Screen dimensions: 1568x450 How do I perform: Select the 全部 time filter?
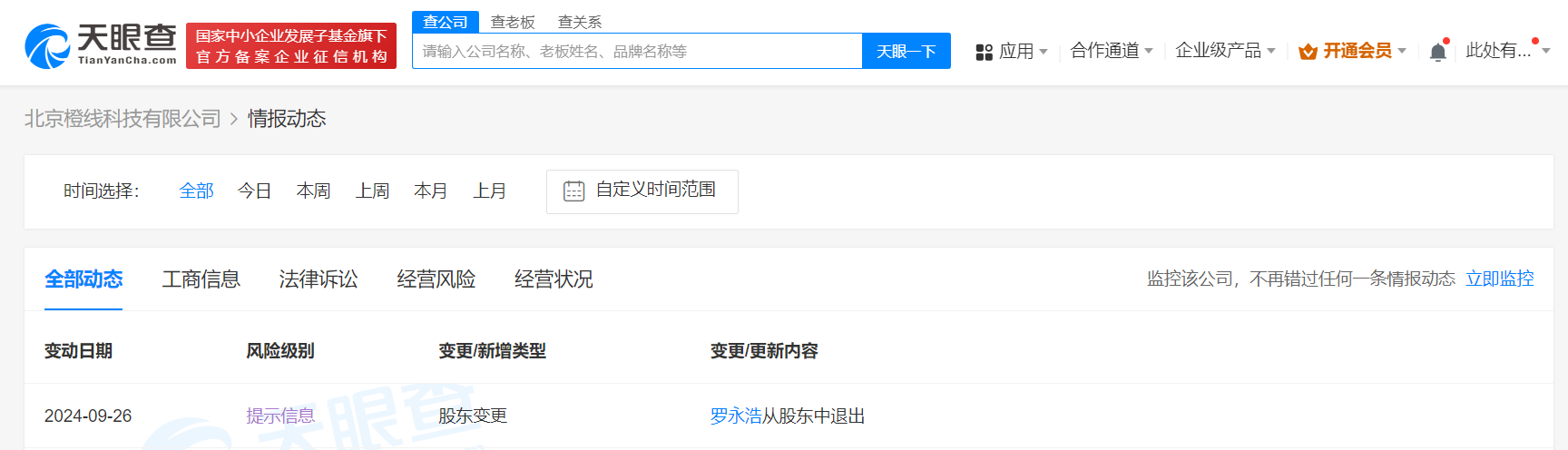197,191
